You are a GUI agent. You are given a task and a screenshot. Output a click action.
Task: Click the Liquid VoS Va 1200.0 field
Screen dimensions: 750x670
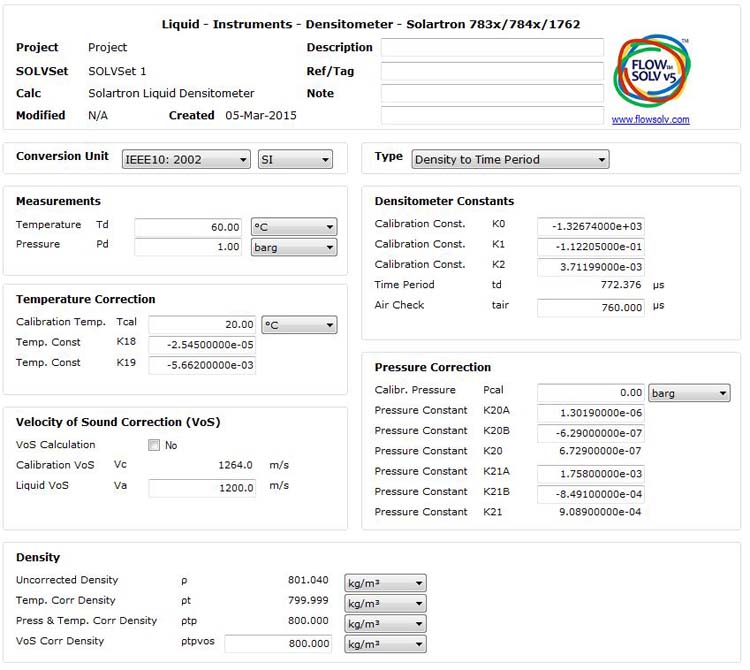[202, 488]
